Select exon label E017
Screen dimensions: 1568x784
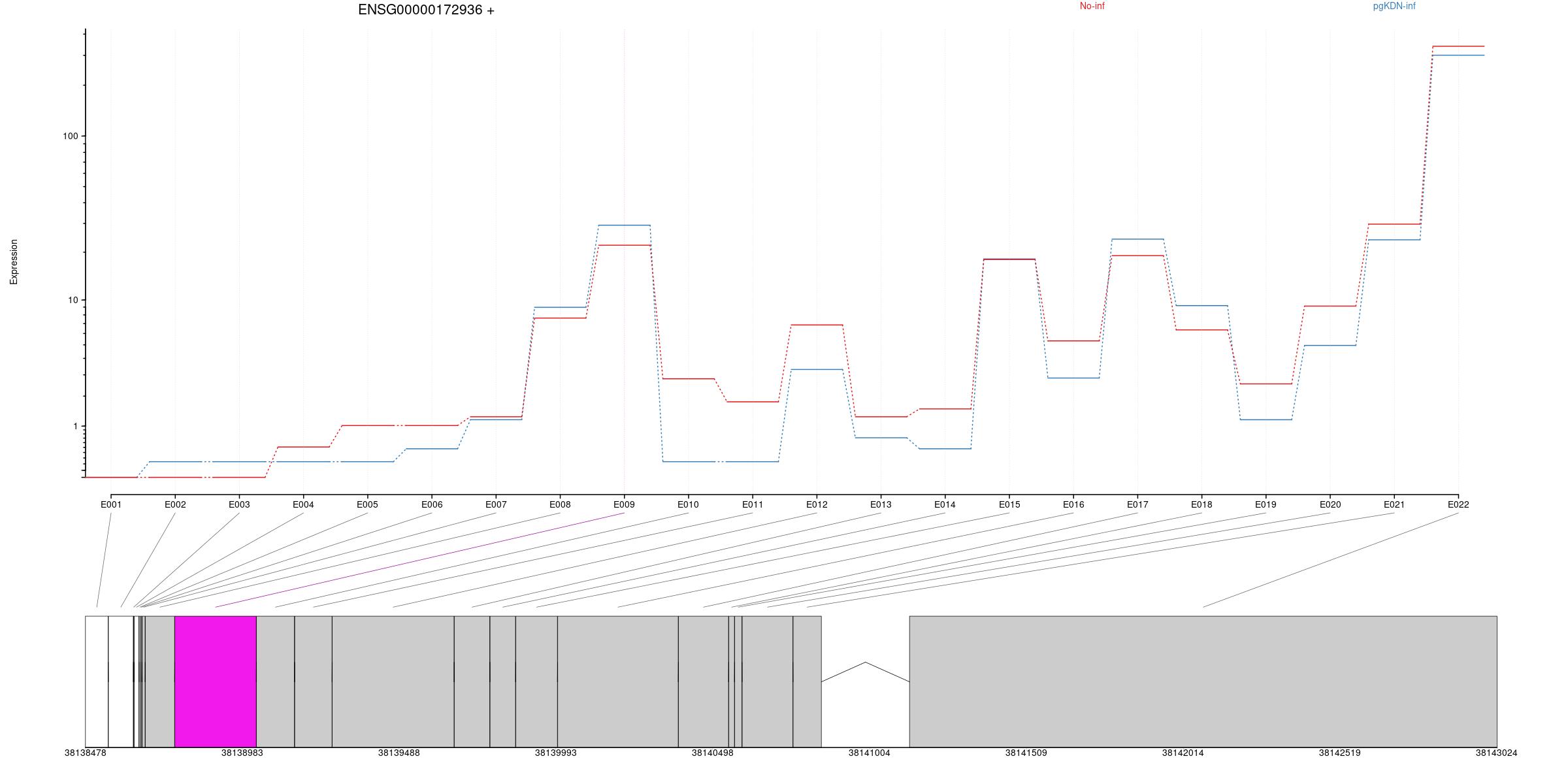coord(1137,504)
